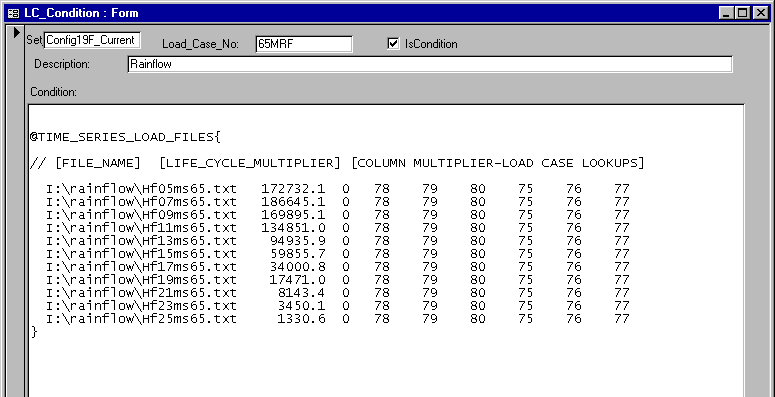Image resolution: width=775 pixels, height=397 pixels.
Task: Toggle the IsCondition checkbox
Action: click(393, 44)
